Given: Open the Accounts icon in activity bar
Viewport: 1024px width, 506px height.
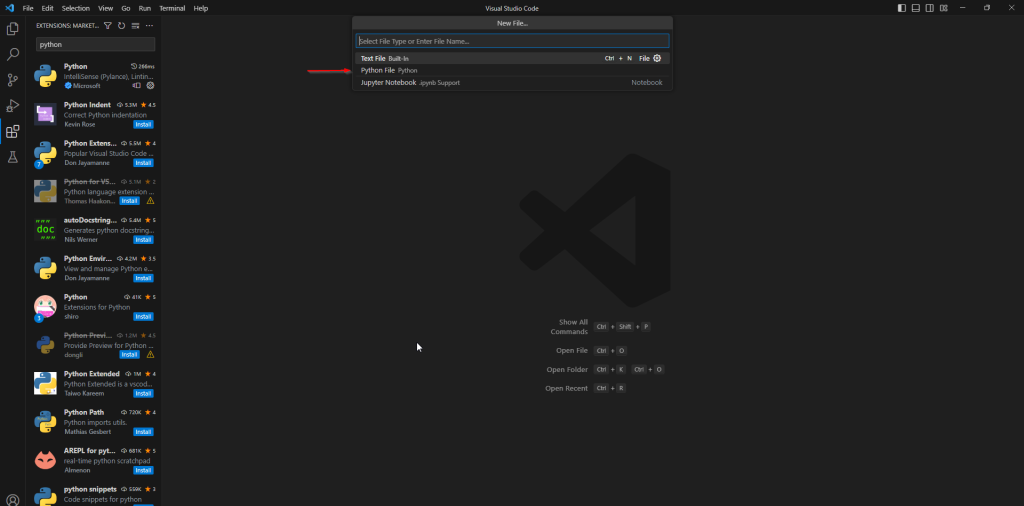Looking at the screenshot, I should [13, 499].
